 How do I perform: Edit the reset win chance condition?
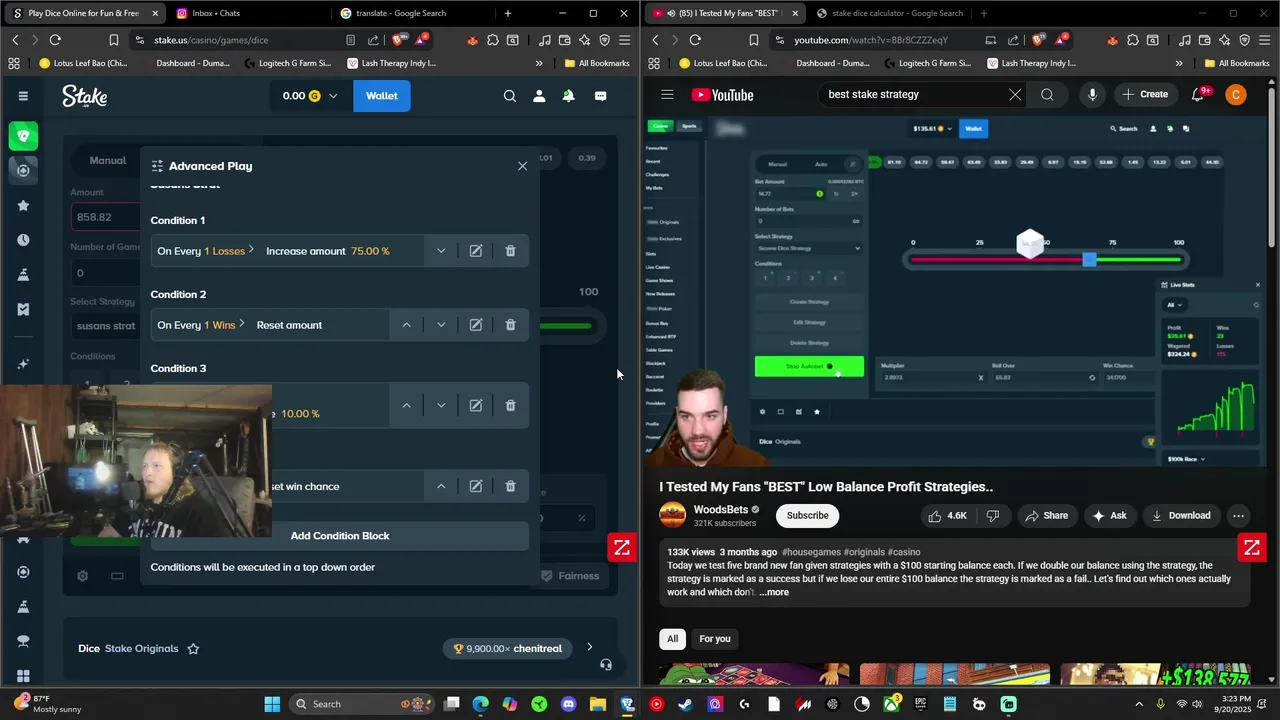pyautogui.click(x=476, y=486)
